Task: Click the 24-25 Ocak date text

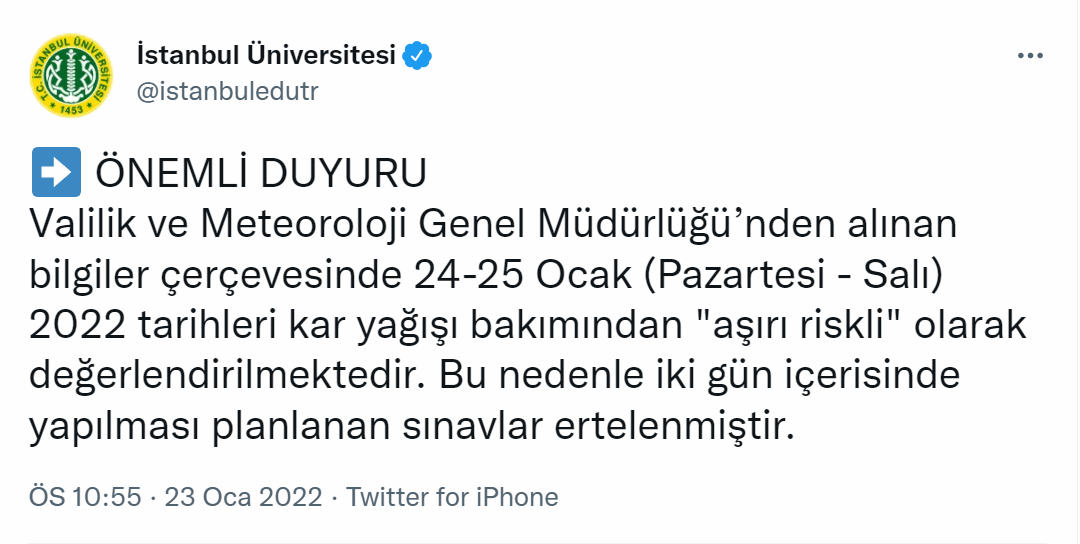Action: (523, 275)
